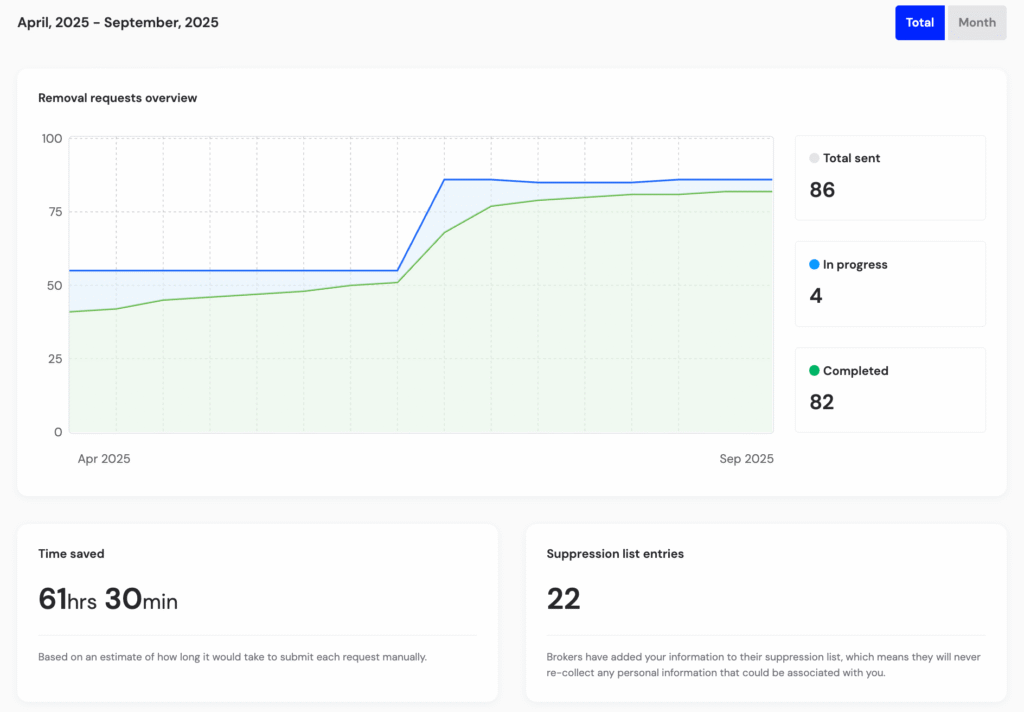The image size is (1024, 712).
Task: Click the brokers suppression list description text
Action: 765,665
